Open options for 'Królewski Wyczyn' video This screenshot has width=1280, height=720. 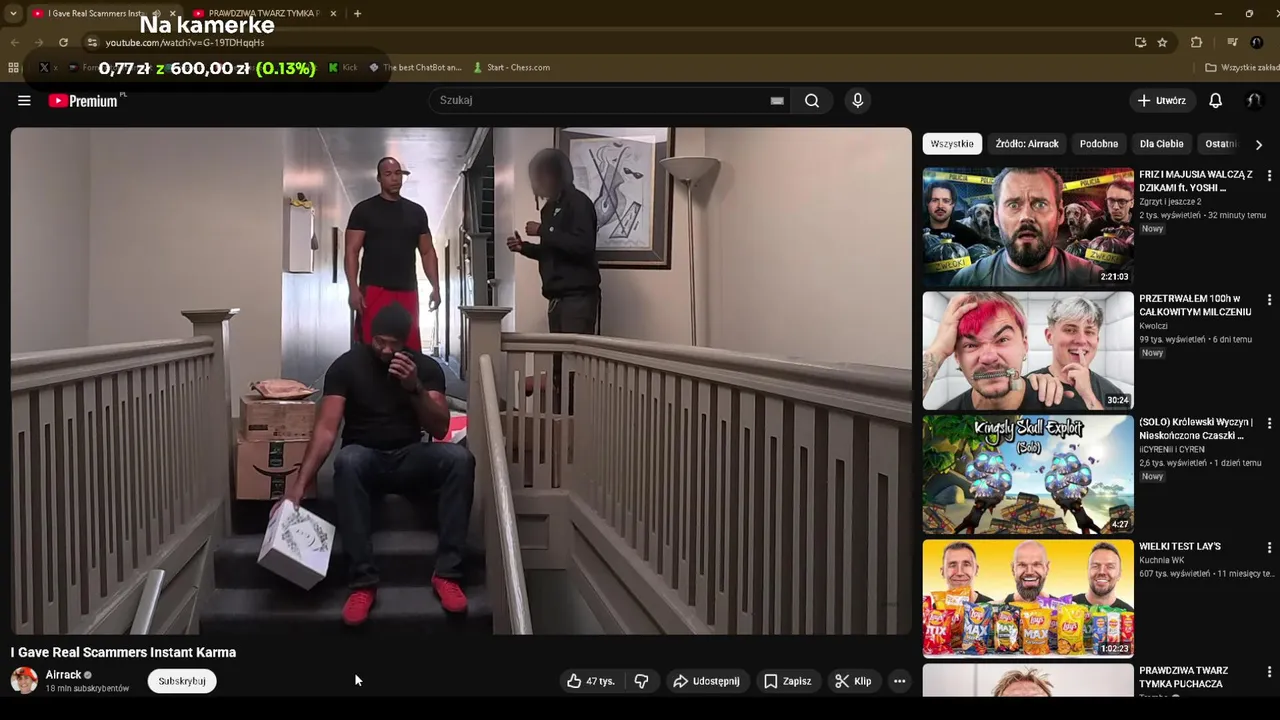click(x=1269, y=423)
